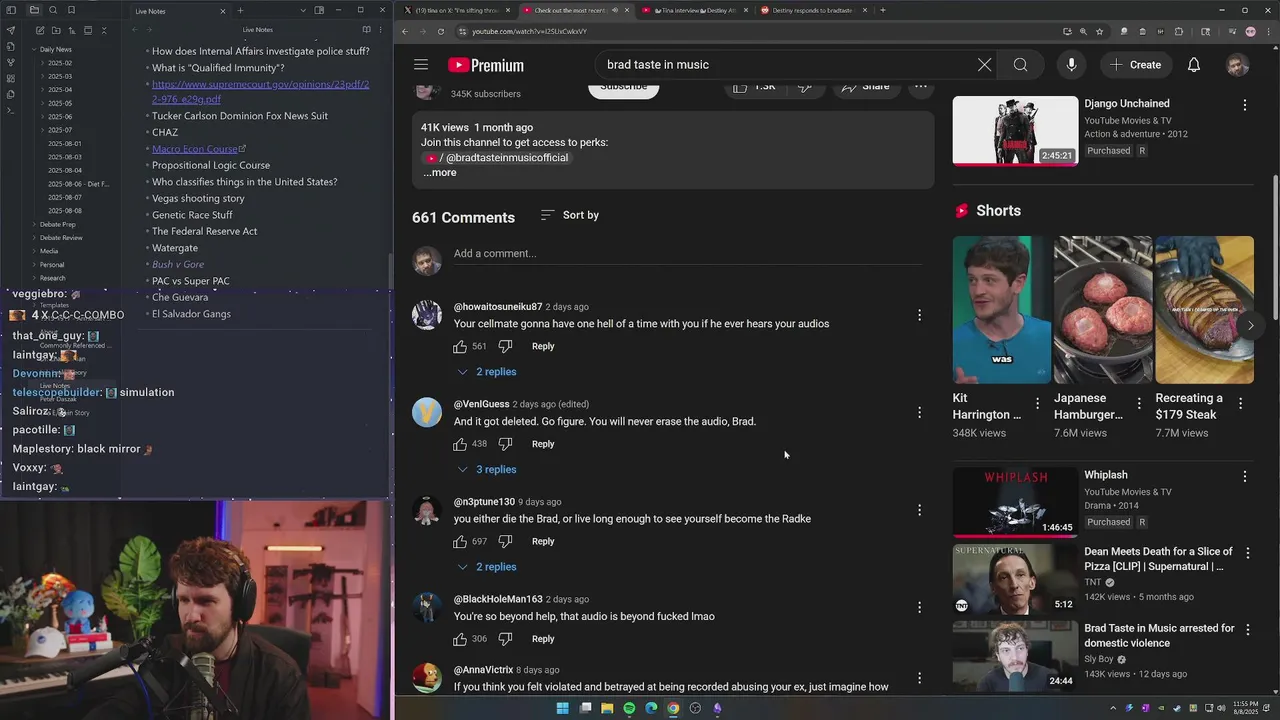Viewport: 1280px width, 720px height.
Task: Open the Sort by comments dropdown
Action: (x=569, y=215)
